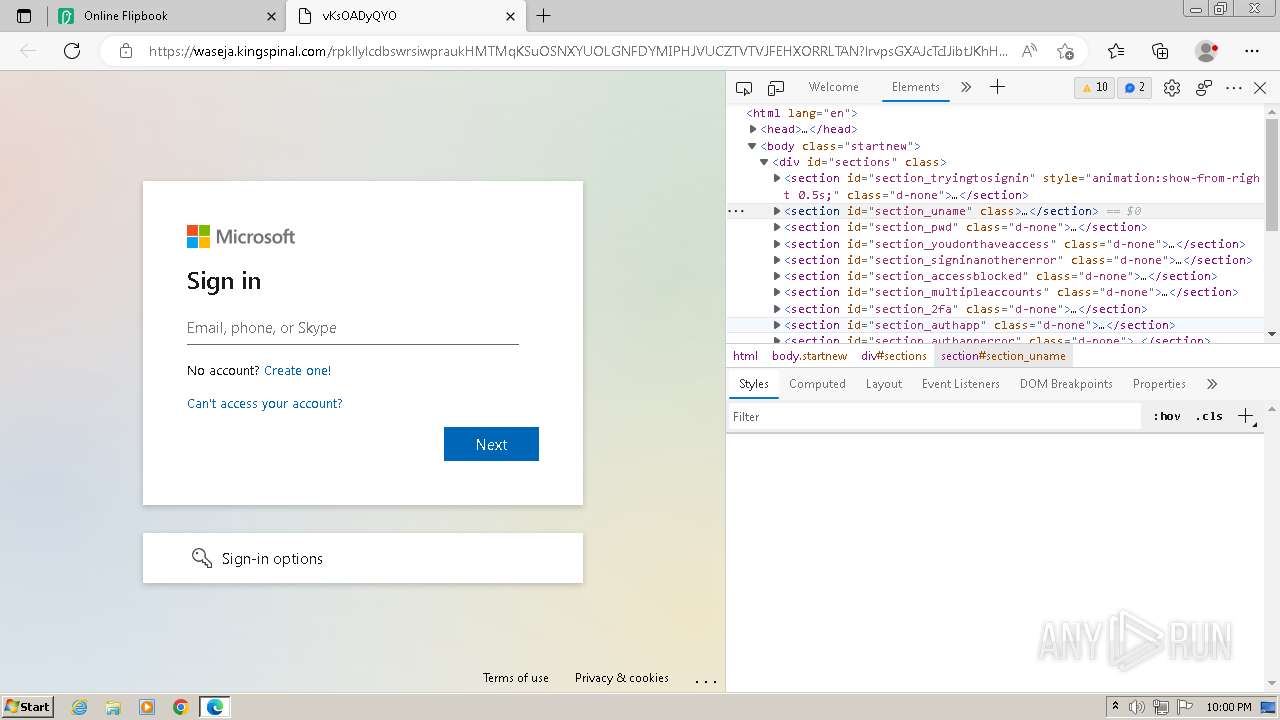Open the Event Listeners tab
The width and height of the screenshot is (1280, 720).
960,384
